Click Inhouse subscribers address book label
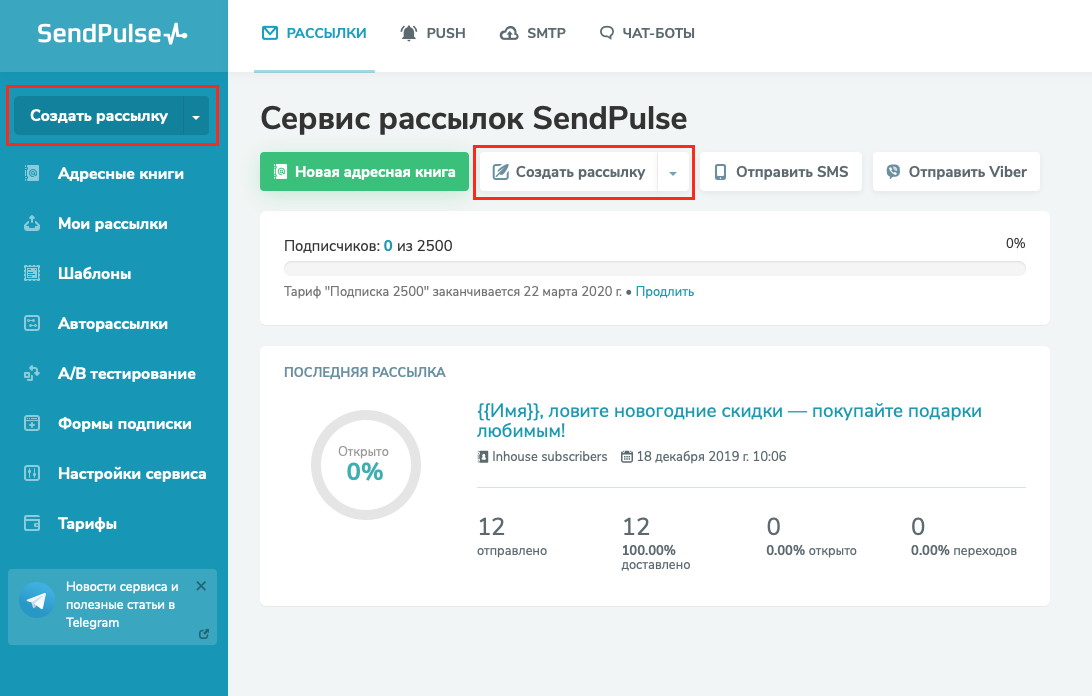The height and width of the screenshot is (696, 1092). (549, 456)
